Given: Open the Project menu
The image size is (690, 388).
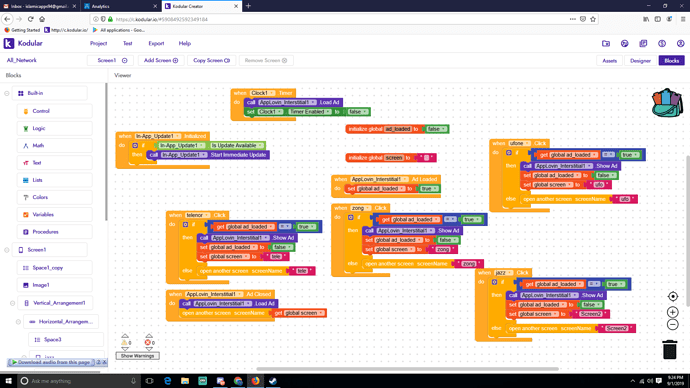Looking at the screenshot, I should (x=99, y=44).
